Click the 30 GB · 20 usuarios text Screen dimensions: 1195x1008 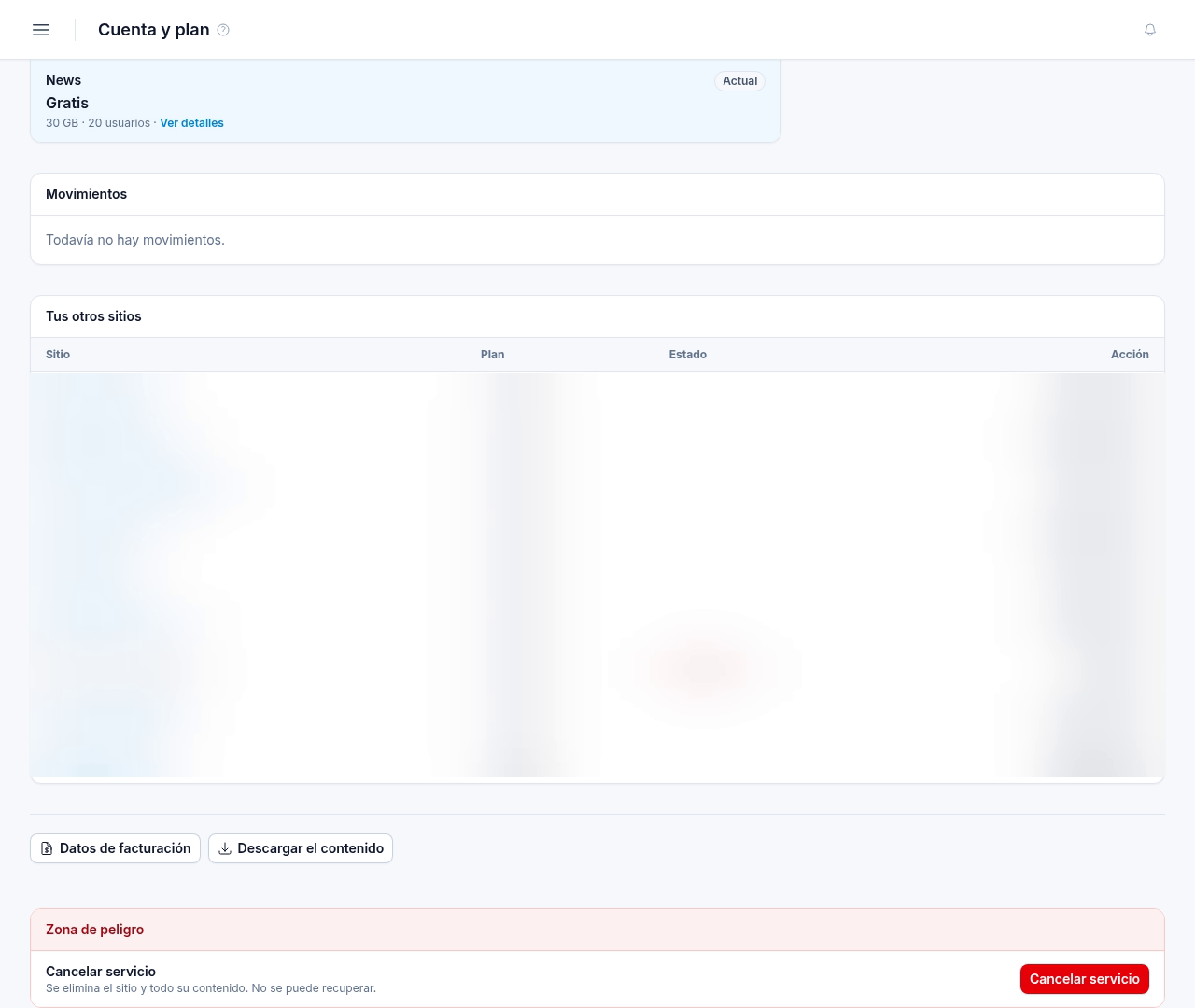(98, 123)
